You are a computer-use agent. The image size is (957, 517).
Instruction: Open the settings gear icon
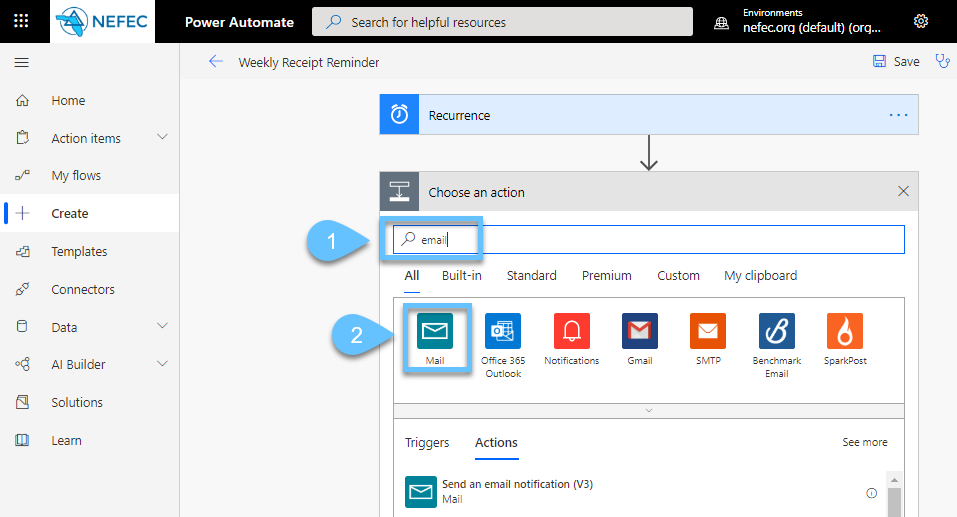920,21
